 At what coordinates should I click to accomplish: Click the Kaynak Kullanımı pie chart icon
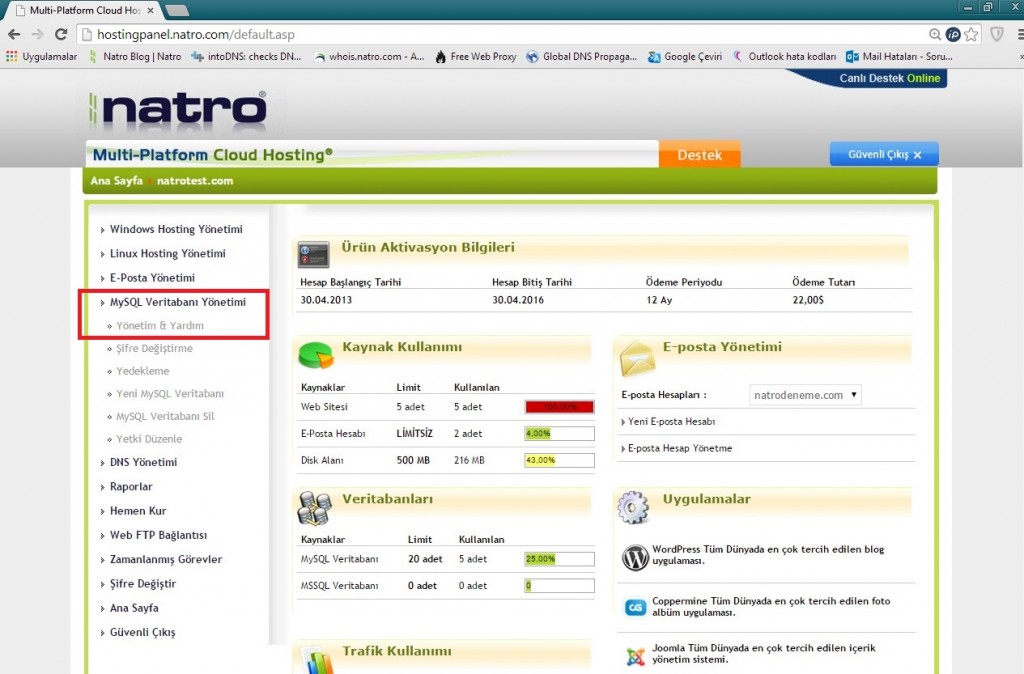315,355
